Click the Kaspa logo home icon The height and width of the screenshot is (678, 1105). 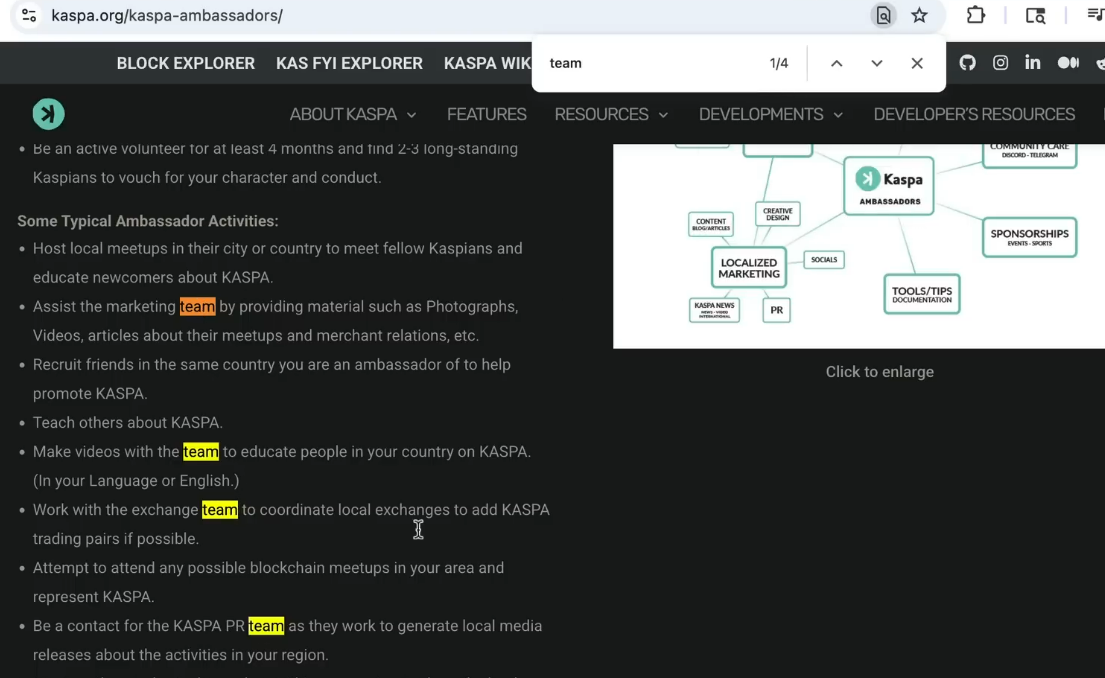[x=49, y=114]
